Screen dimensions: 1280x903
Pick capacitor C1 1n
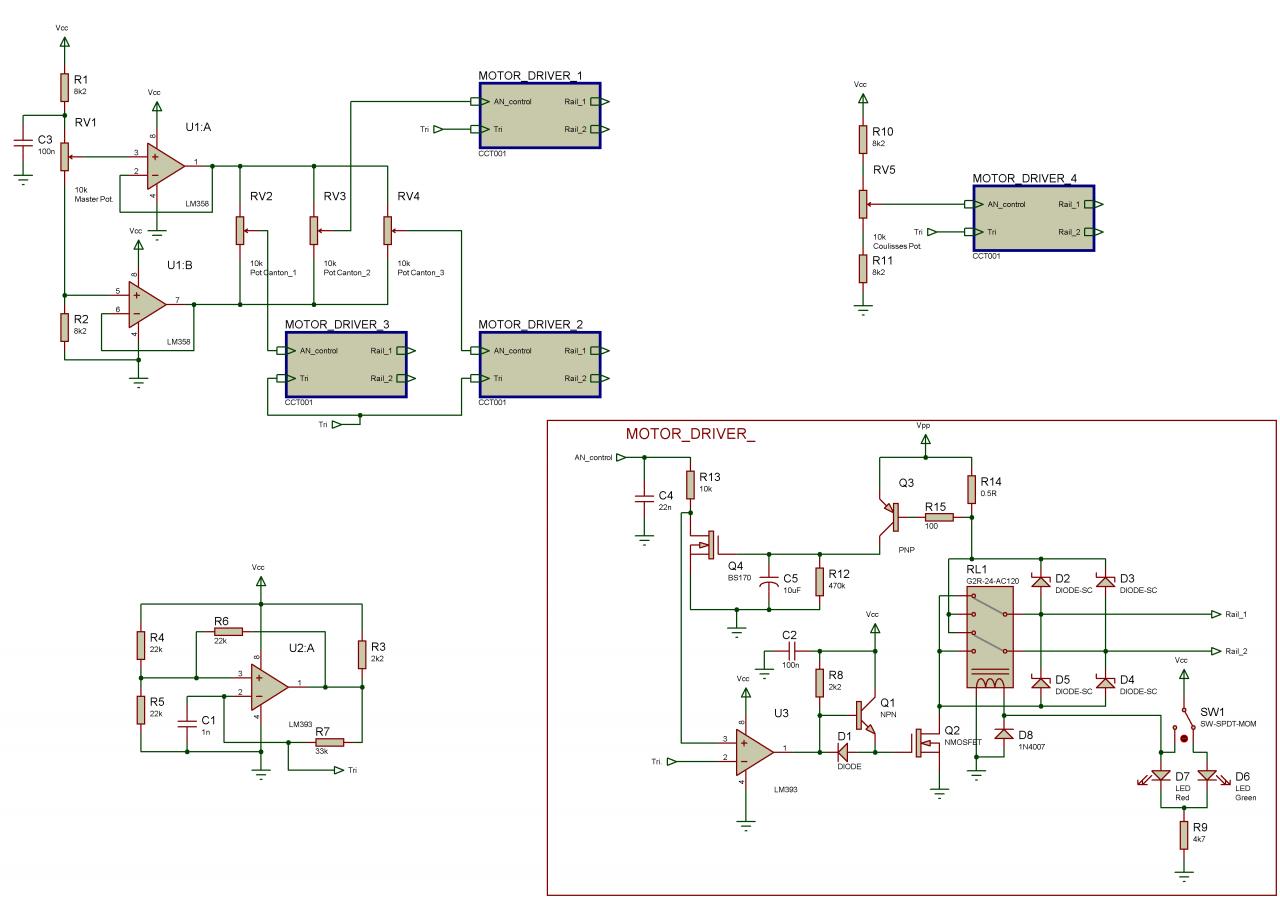(x=186, y=723)
